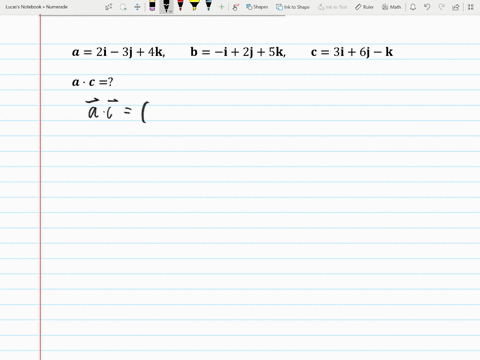Select the black pen

pos(166,6)
